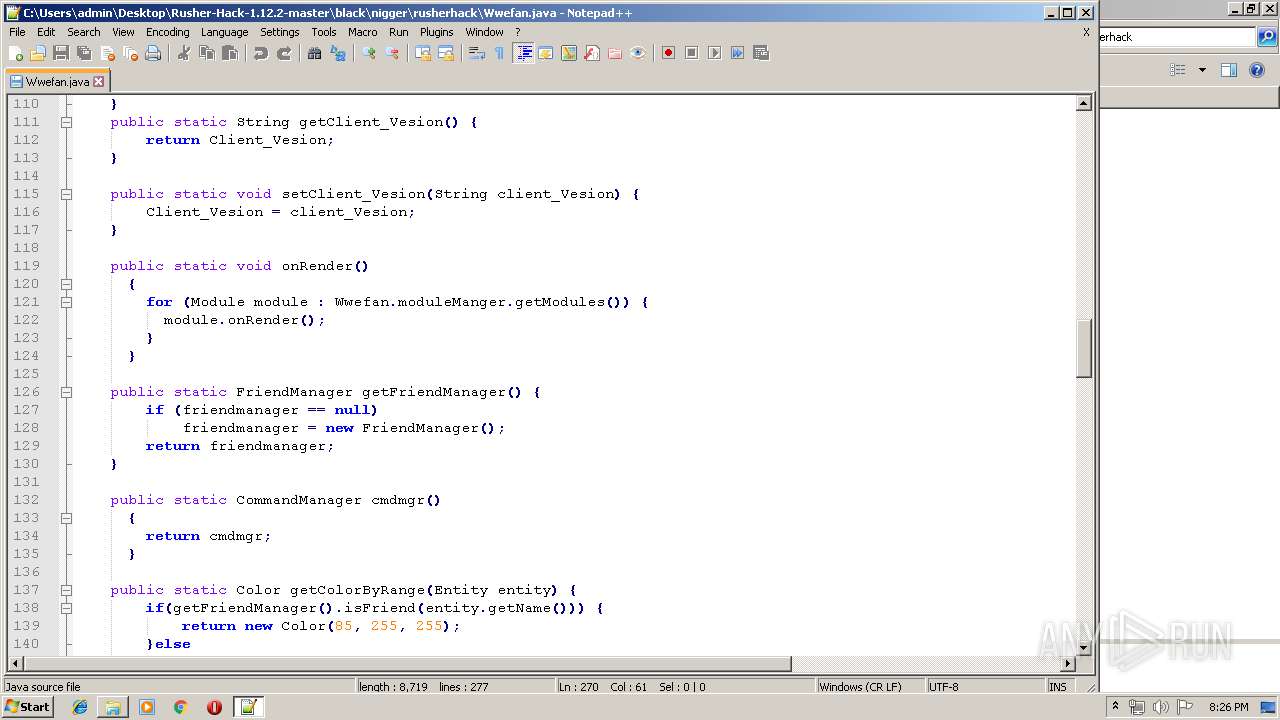Toggle the indent guide toolbar button
The height and width of the screenshot is (720, 1280).
click(x=523, y=53)
